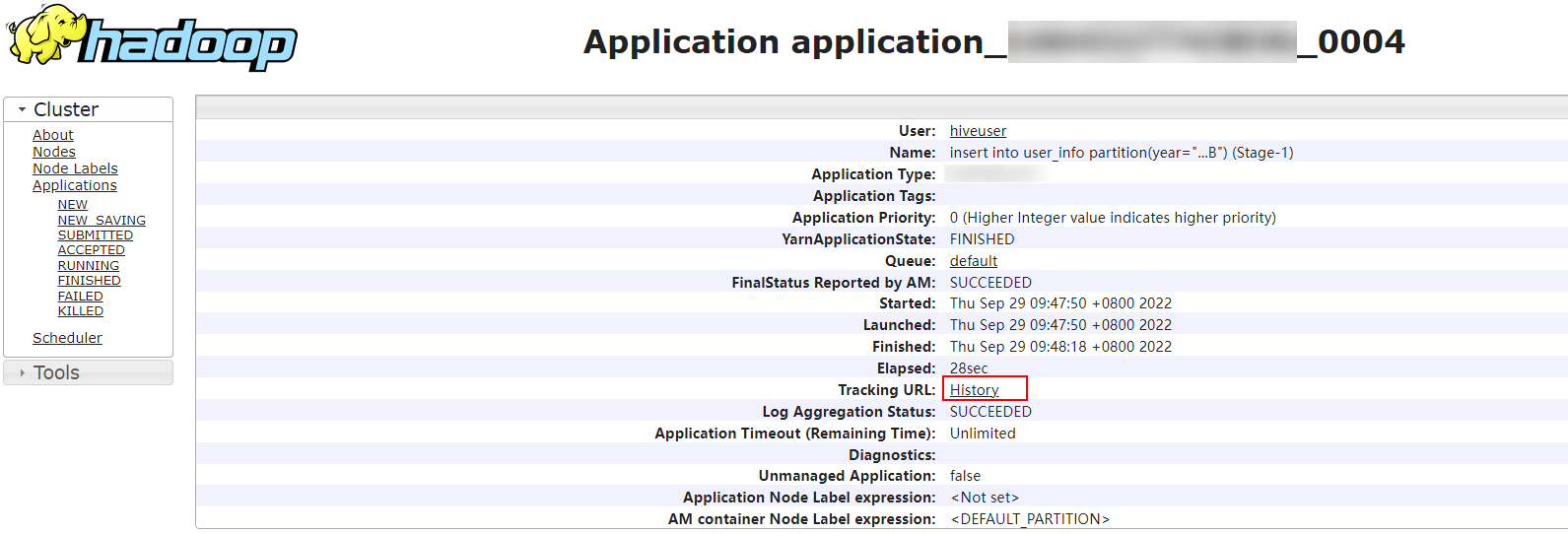This screenshot has width=1568, height=534.
Task: Expand the Tools section
Action: point(56,372)
